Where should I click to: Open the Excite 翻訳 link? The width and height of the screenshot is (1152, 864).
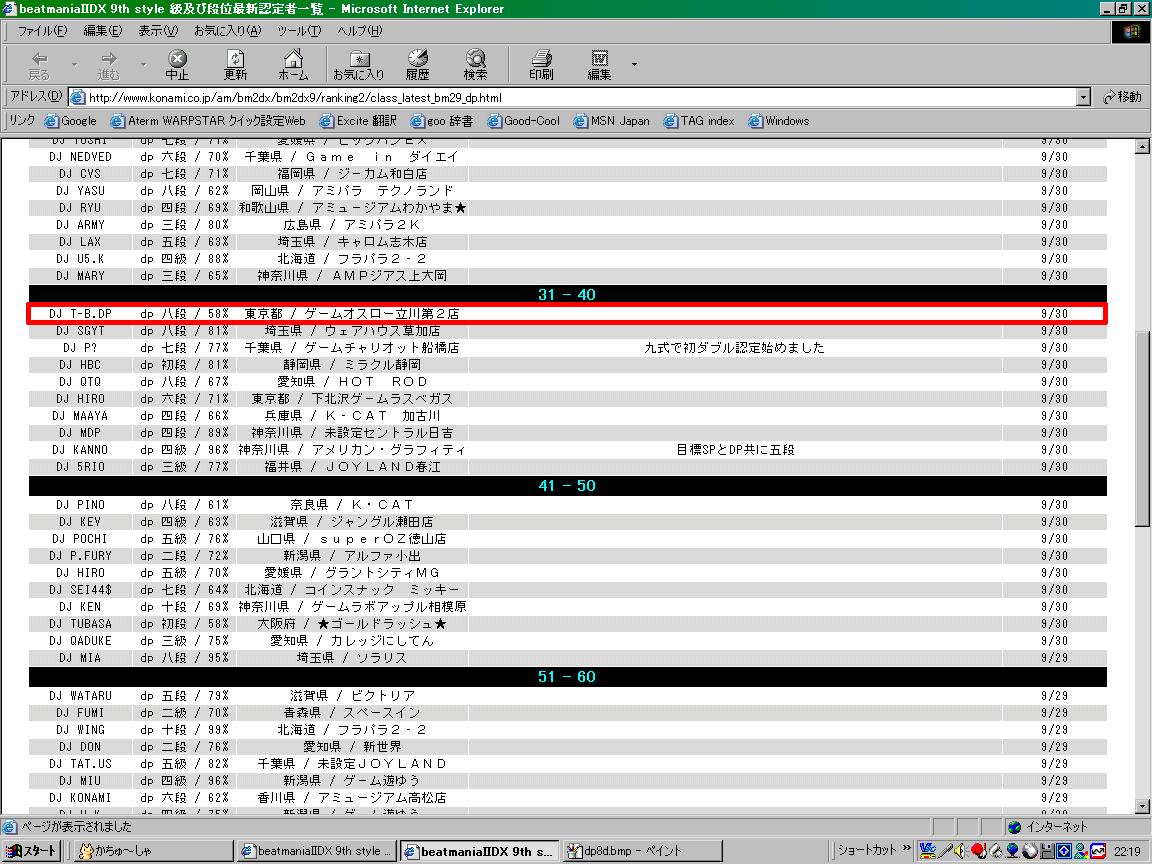pyautogui.click(x=358, y=120)
